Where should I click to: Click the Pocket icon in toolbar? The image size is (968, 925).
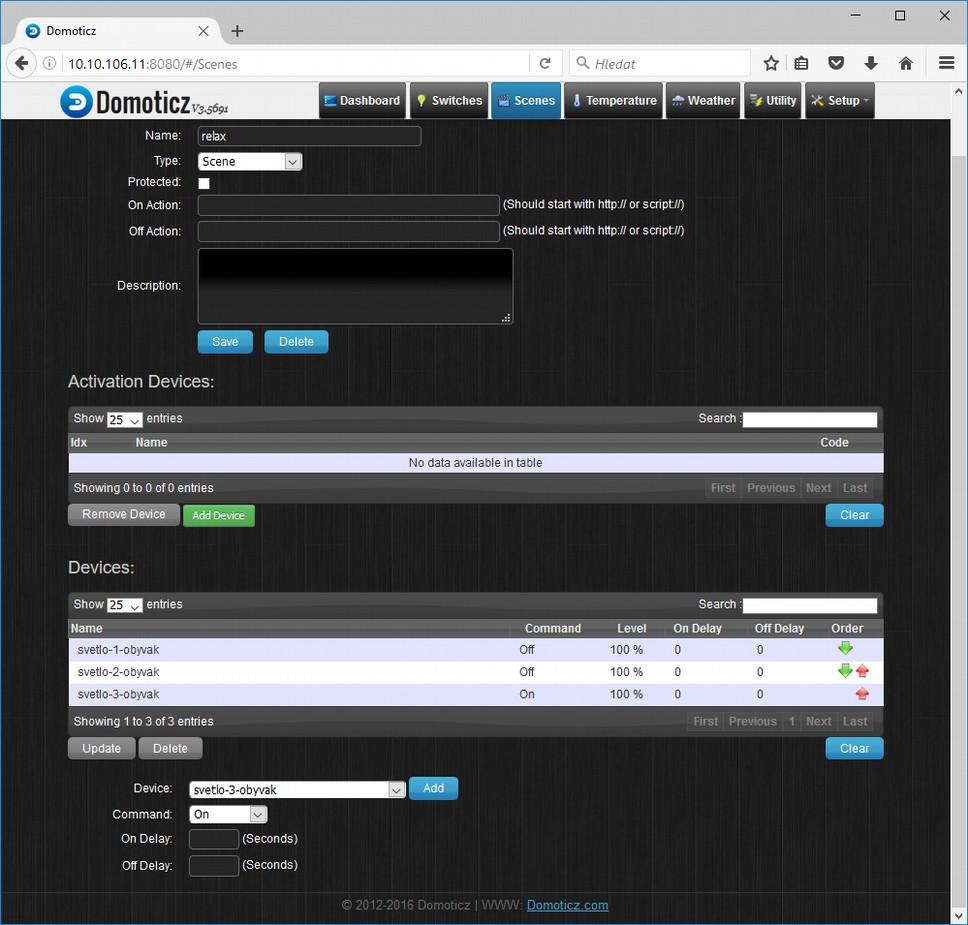(x=836, y=63)
